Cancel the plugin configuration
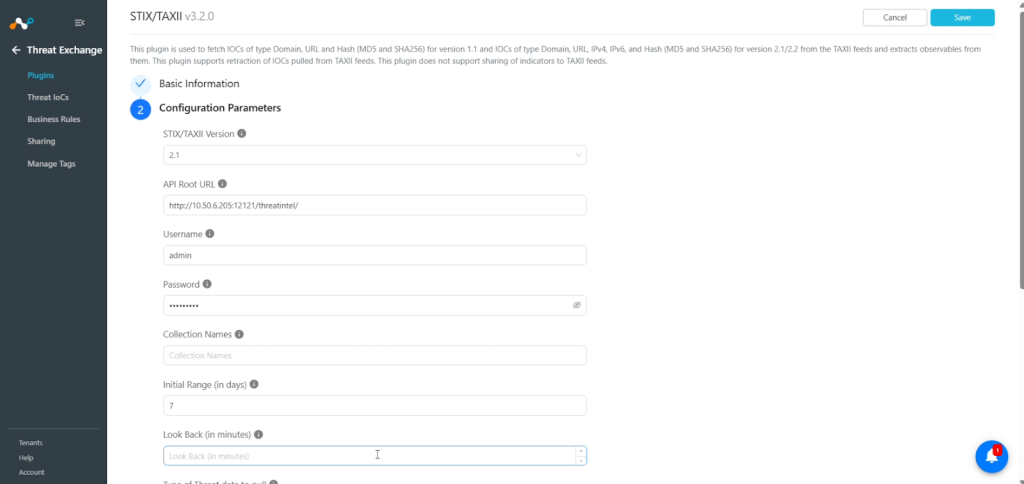This screenshot has height=484, width=1024. point(895,18)
